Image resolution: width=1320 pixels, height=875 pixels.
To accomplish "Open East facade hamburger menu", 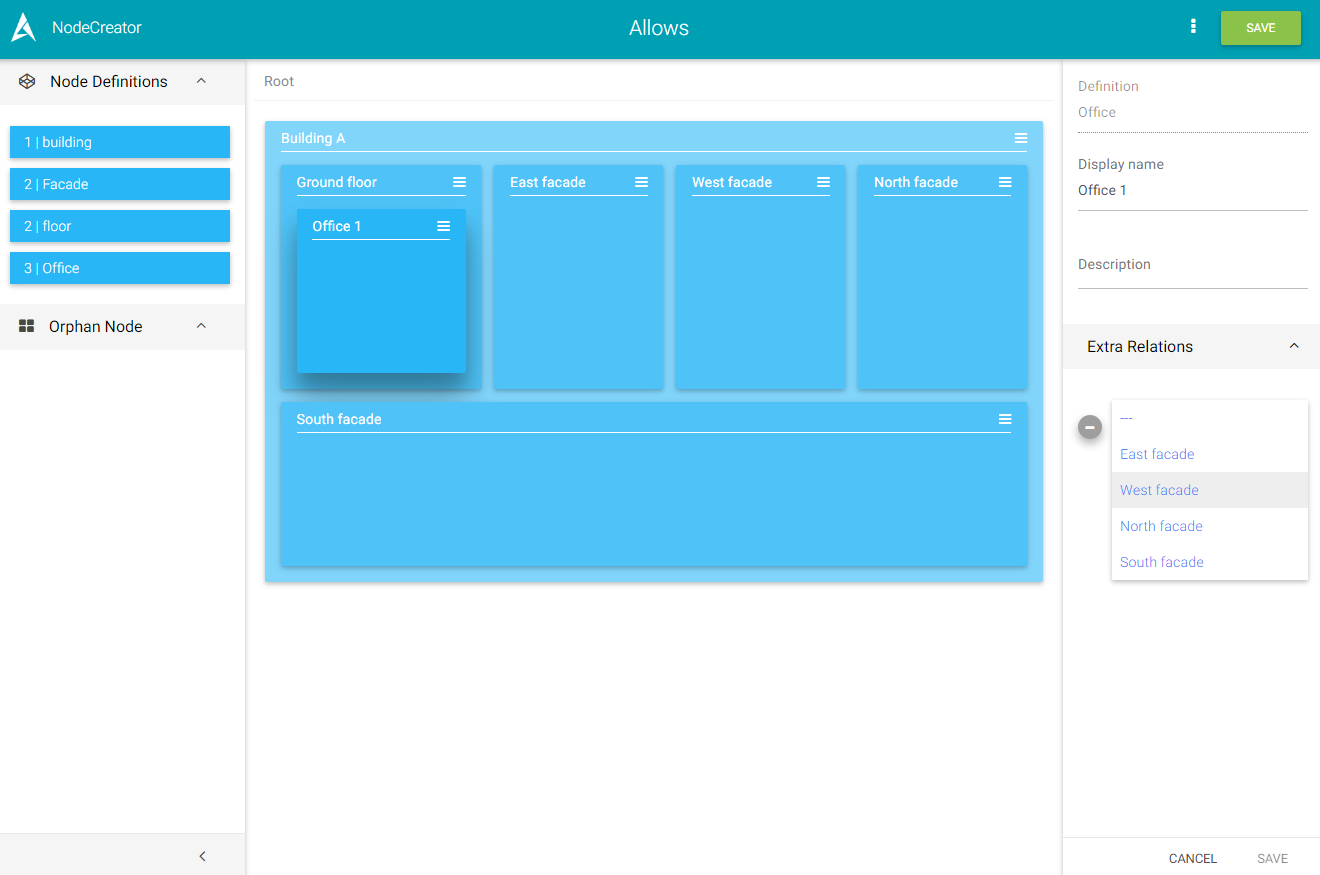I will pyautogui.click(x=641, y=182).
